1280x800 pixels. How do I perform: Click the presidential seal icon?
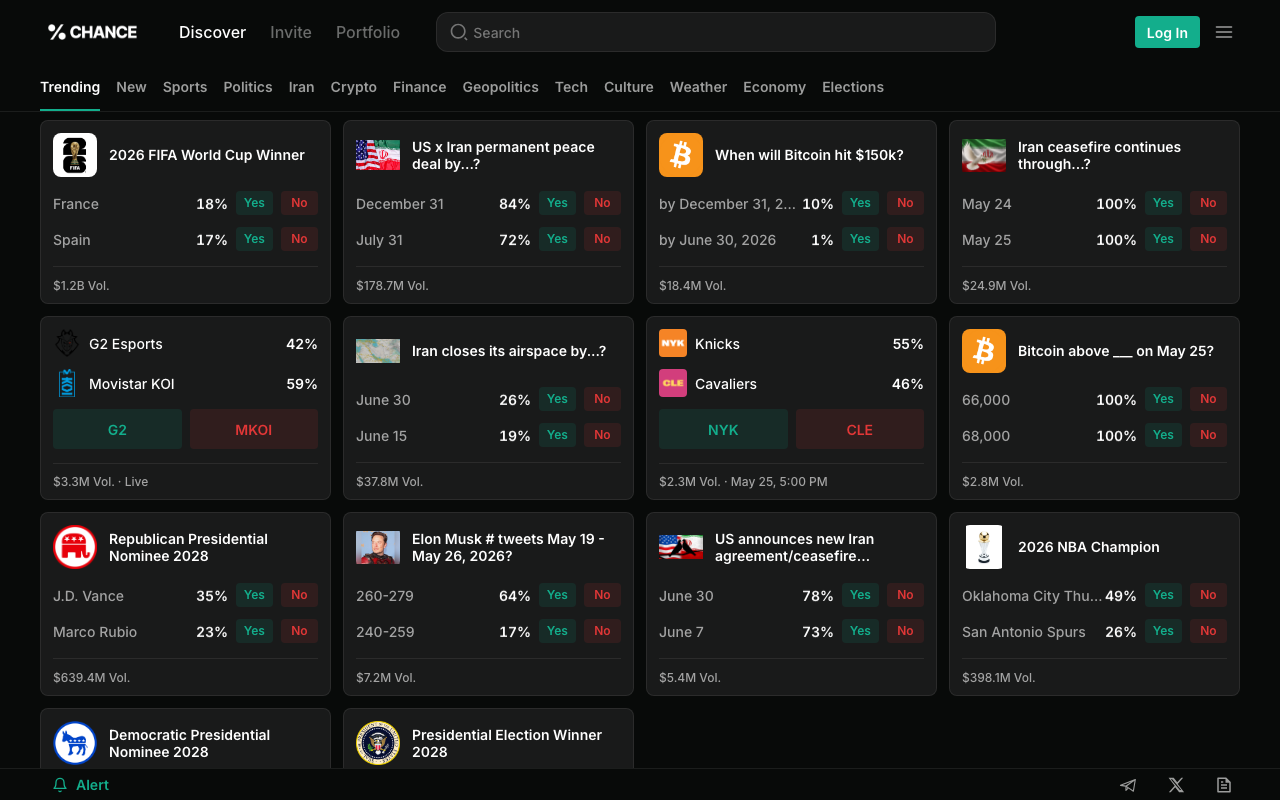tap(378, 743)
